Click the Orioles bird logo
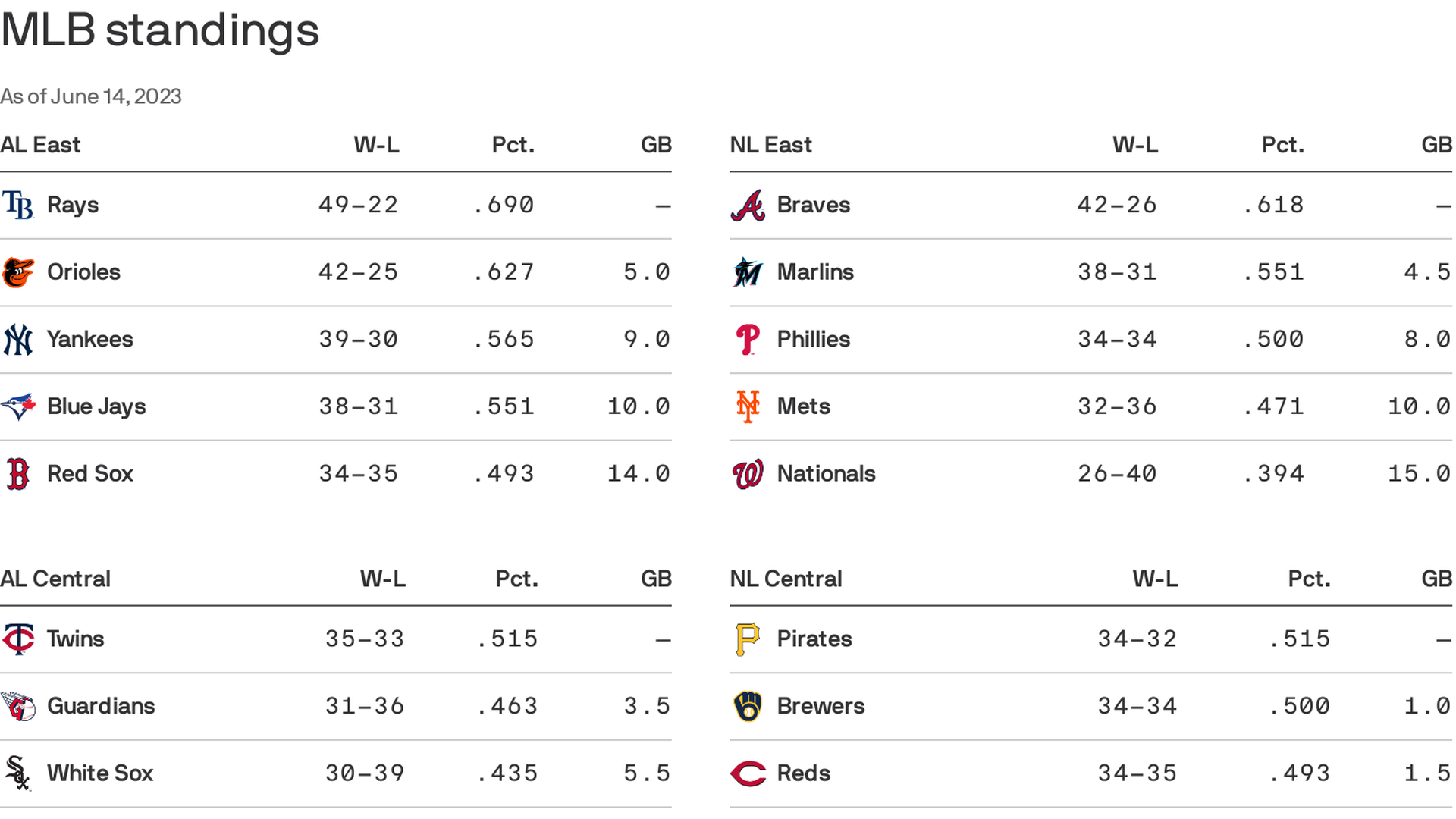 pyautogui.click(x=18, y=272)
